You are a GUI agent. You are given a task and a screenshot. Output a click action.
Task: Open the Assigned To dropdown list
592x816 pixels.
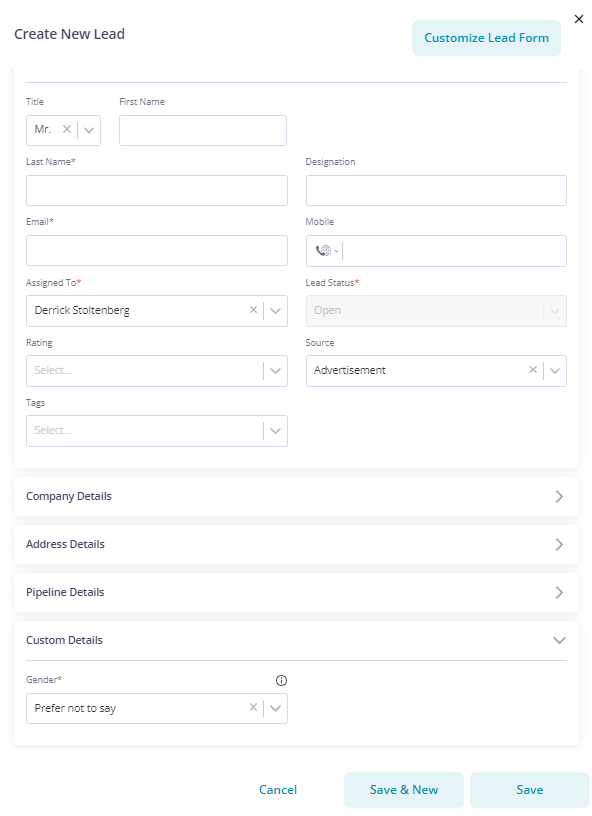(x=274, y=310)
